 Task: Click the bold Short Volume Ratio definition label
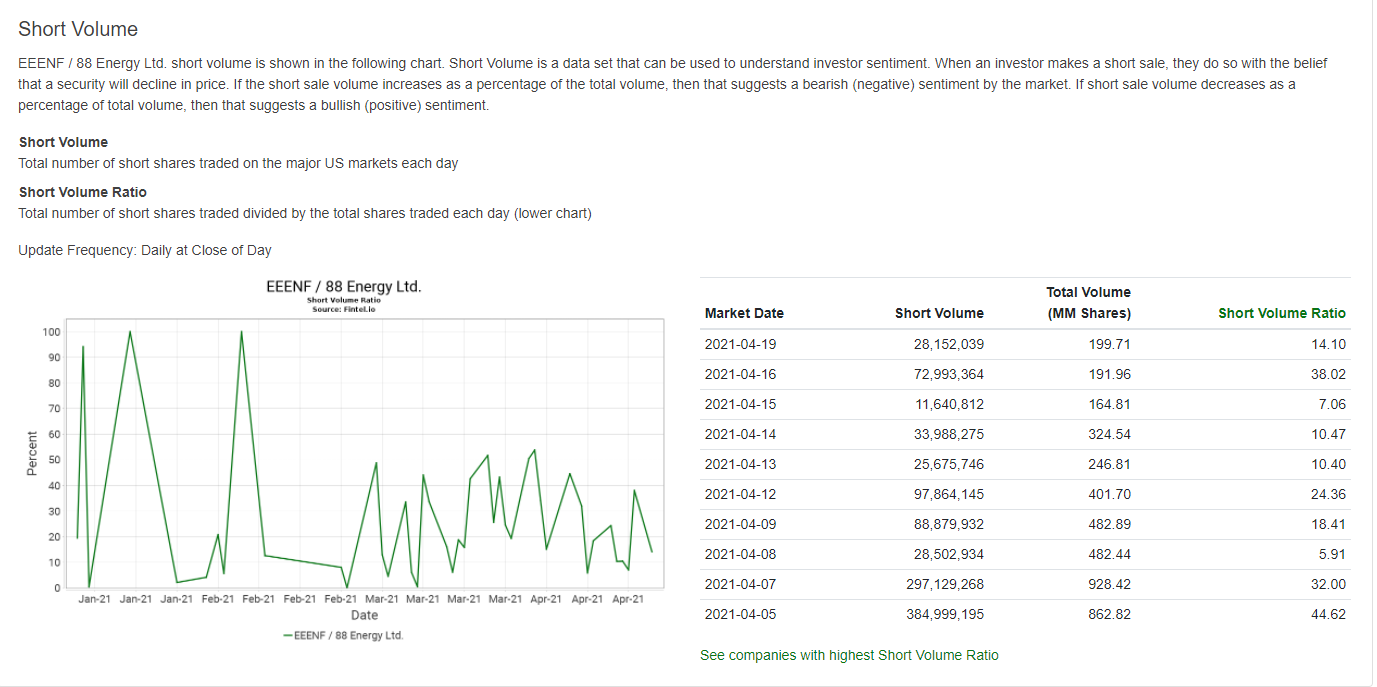click(83, 192)
